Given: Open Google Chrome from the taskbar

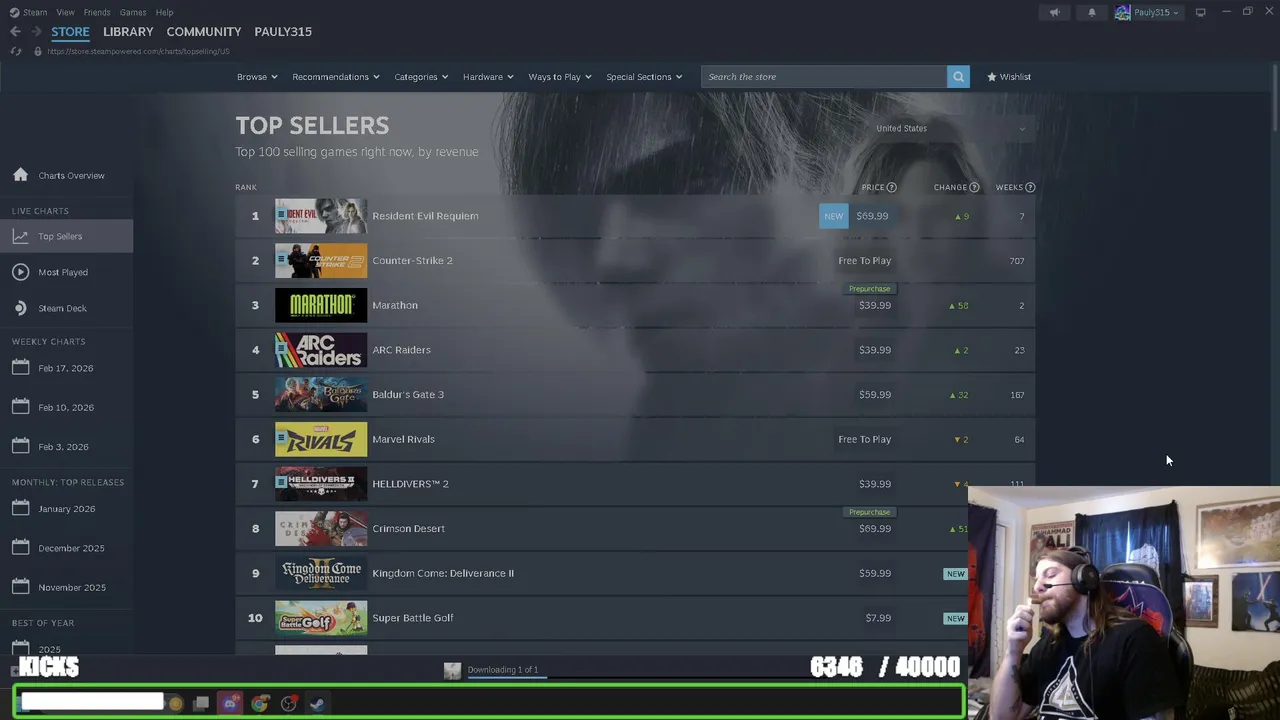Looking at the screenshot, I should (x=259, y=703).
